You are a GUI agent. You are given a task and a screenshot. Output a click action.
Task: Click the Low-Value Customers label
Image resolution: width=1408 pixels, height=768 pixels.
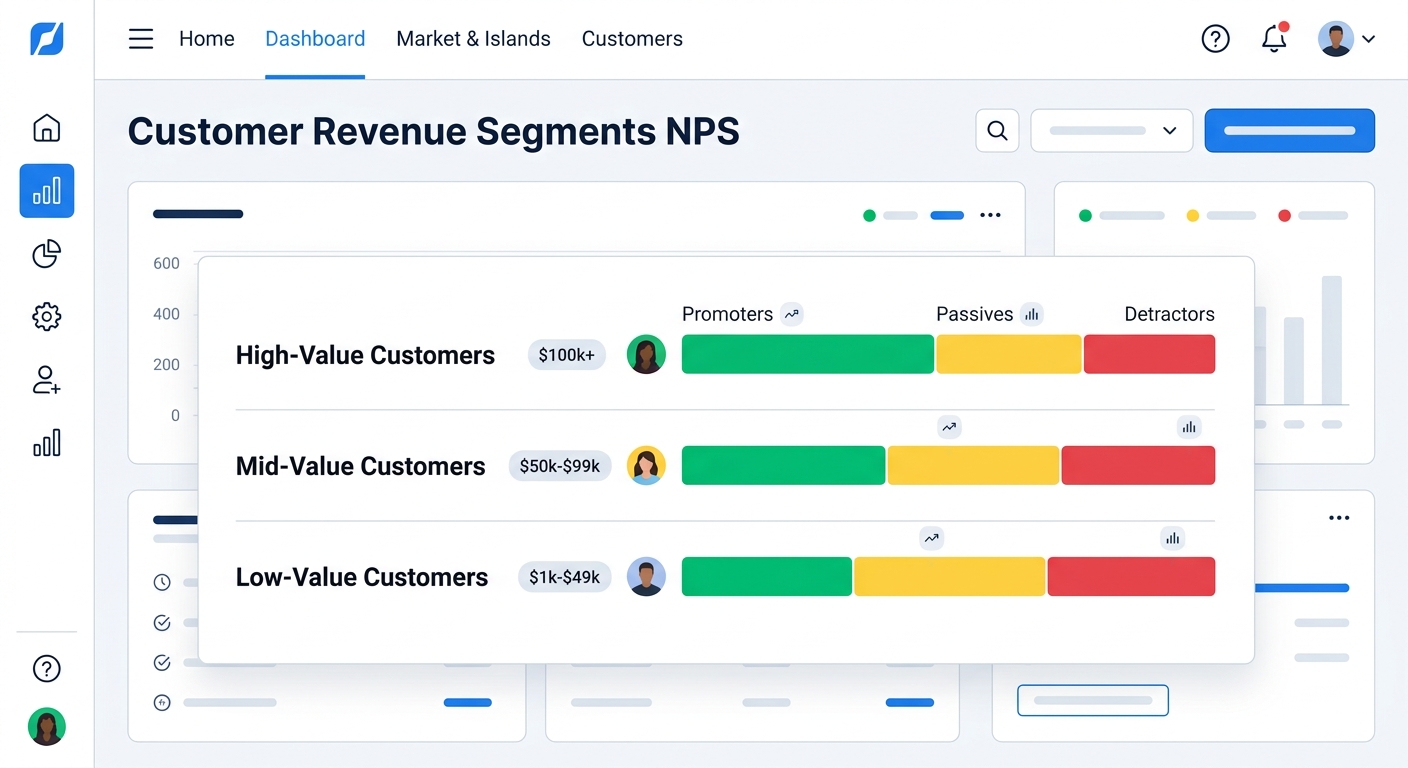pos(362,577)
